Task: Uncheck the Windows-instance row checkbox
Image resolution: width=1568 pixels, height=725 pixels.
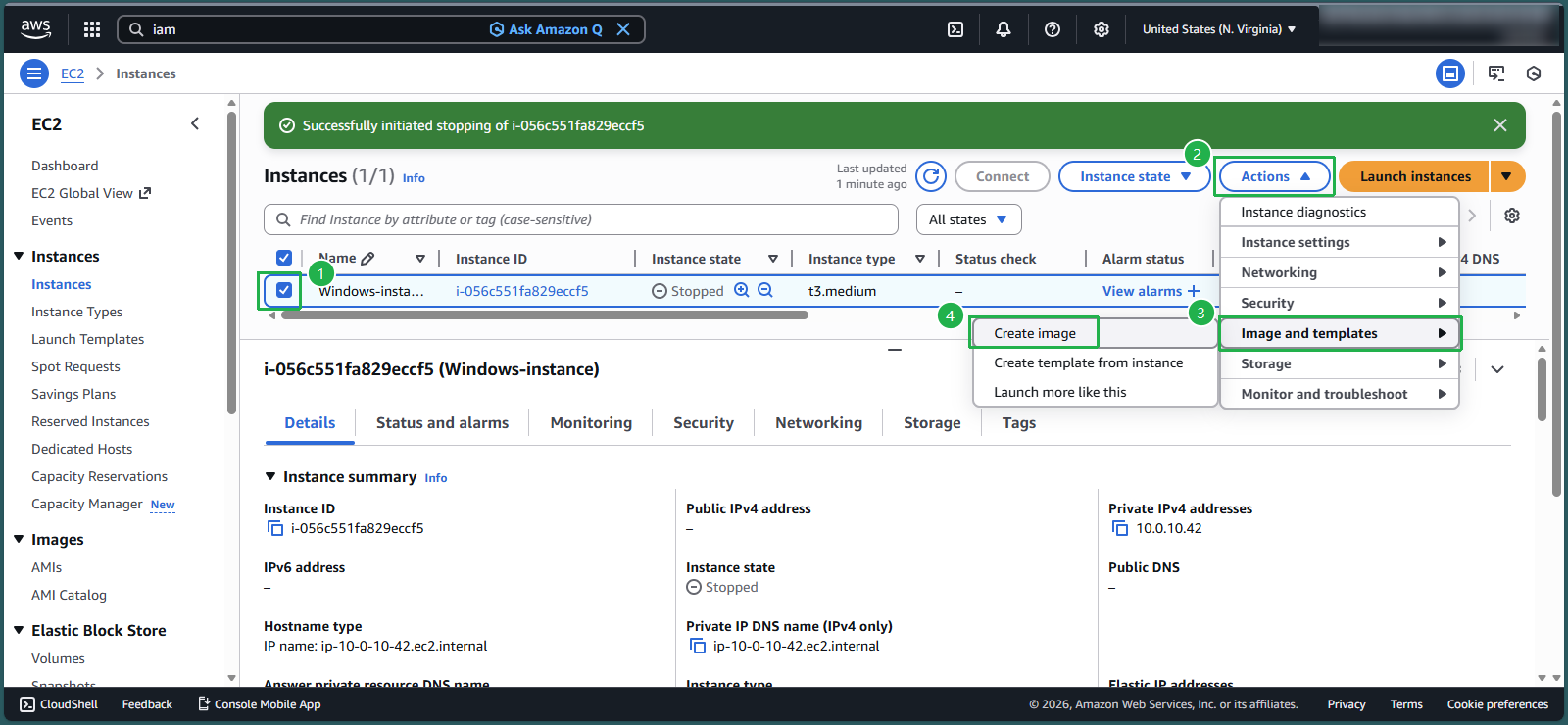Action: click(284, 290)
